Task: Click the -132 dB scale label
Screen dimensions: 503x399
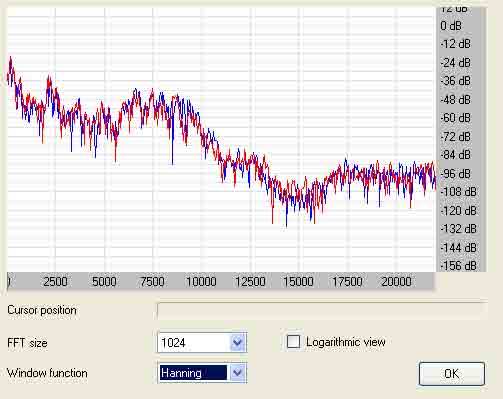Action: 458,229
